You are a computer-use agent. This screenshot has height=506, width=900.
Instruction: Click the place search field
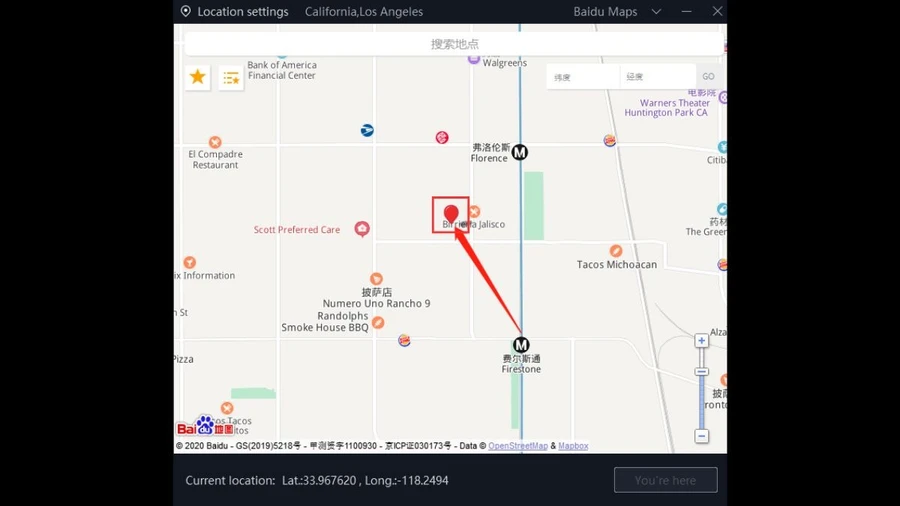click(x=453, y=44)
